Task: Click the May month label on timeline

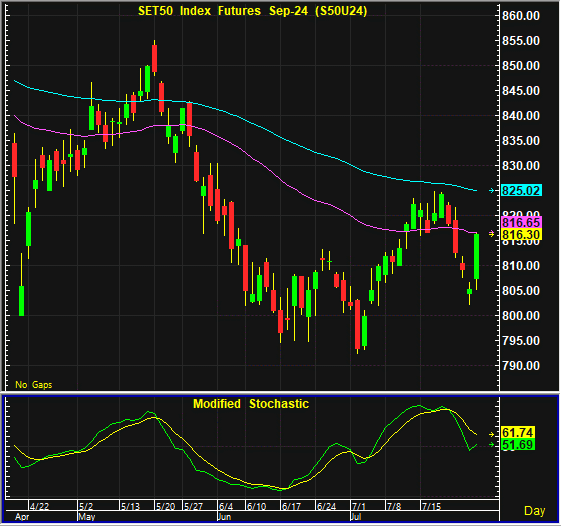Action: click(87, 517)
